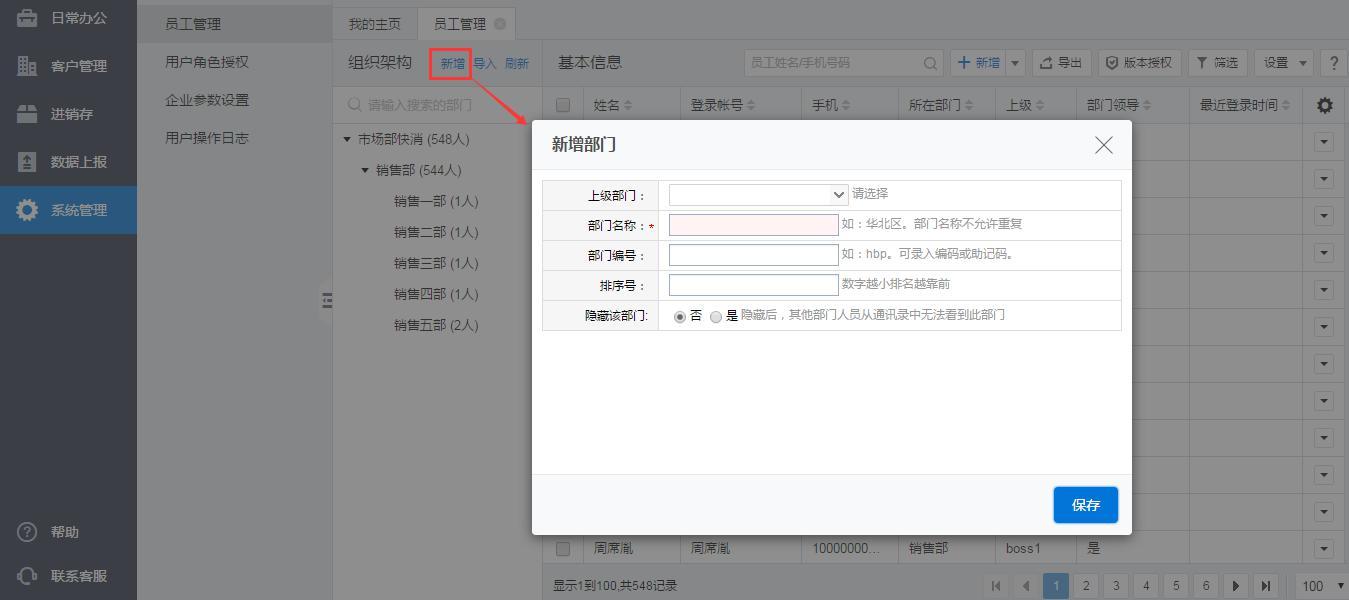Select 是 for 隐藏该部门
Viewport: 1349px width, 600px height.
(x=716, y=317)
